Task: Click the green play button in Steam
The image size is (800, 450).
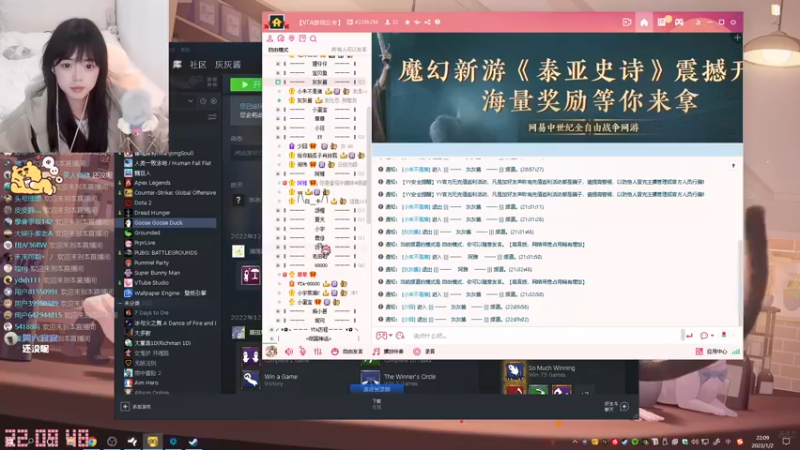Action: [246, 84]
